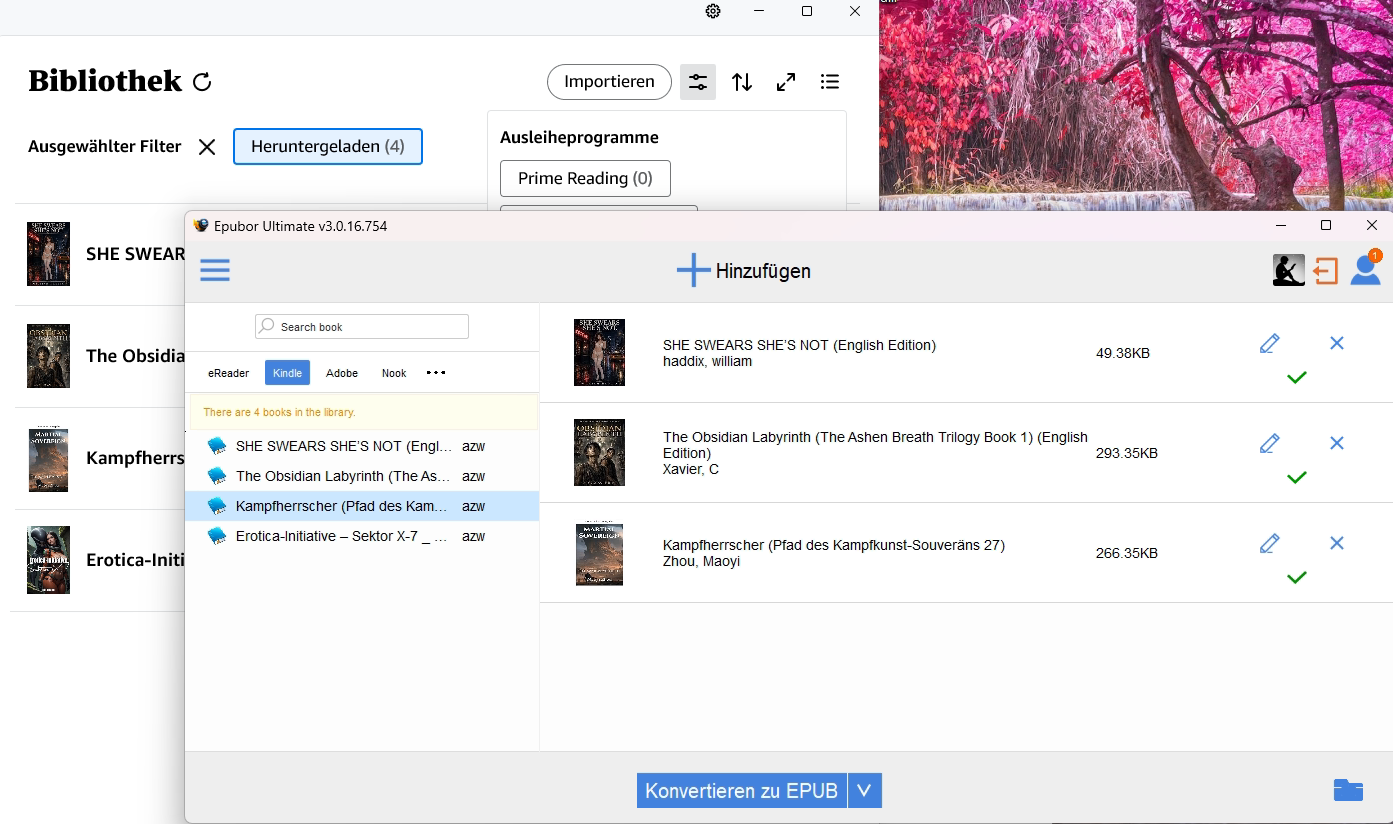
Task: Clear the selected filter with the X
Action: 207,147
